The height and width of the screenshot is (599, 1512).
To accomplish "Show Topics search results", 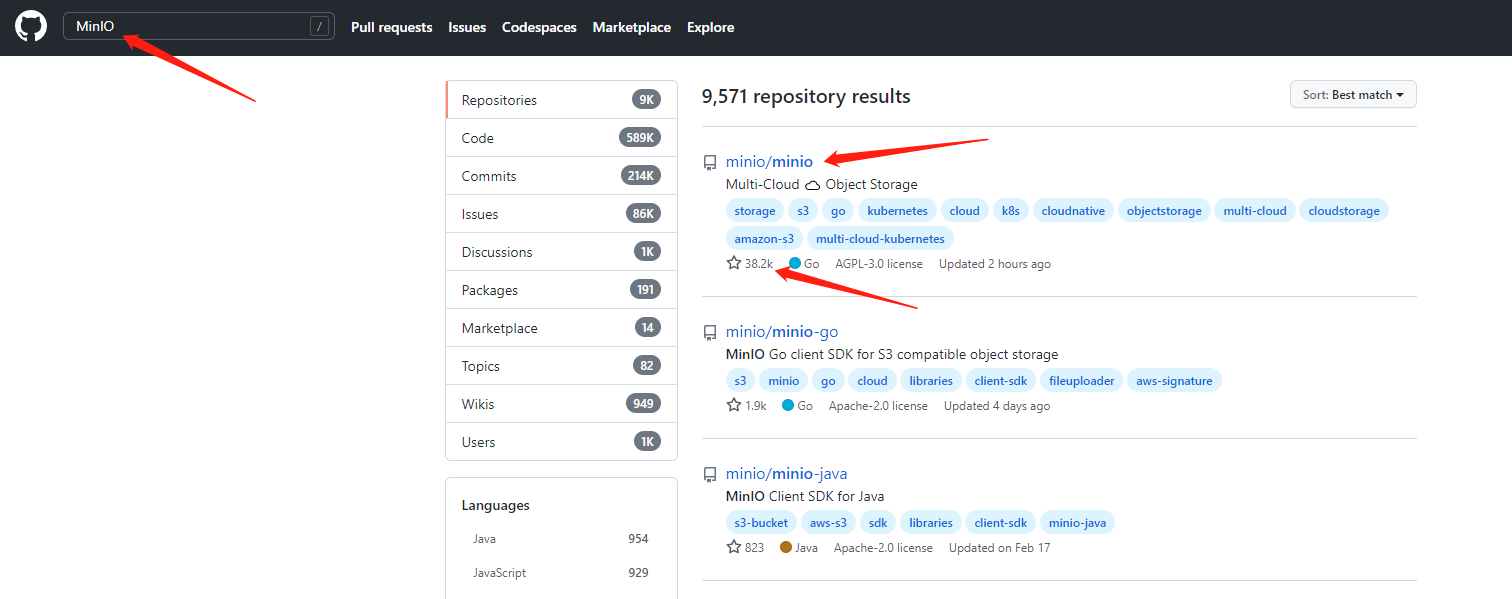I will (561, 366).
